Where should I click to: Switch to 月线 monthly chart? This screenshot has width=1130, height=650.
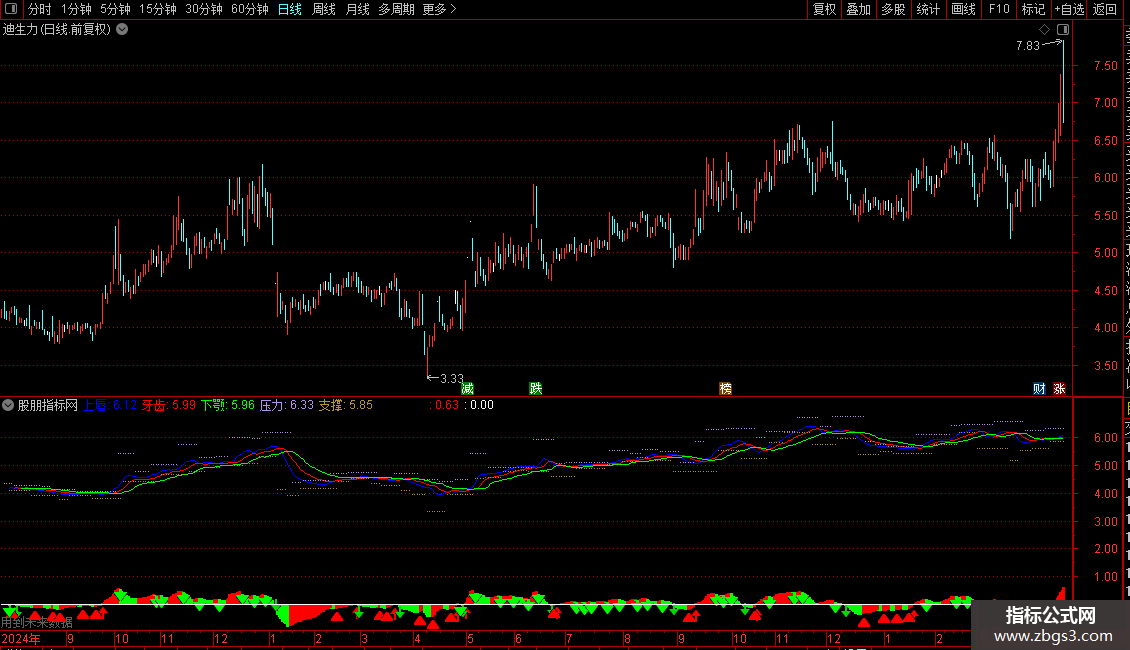357,9
